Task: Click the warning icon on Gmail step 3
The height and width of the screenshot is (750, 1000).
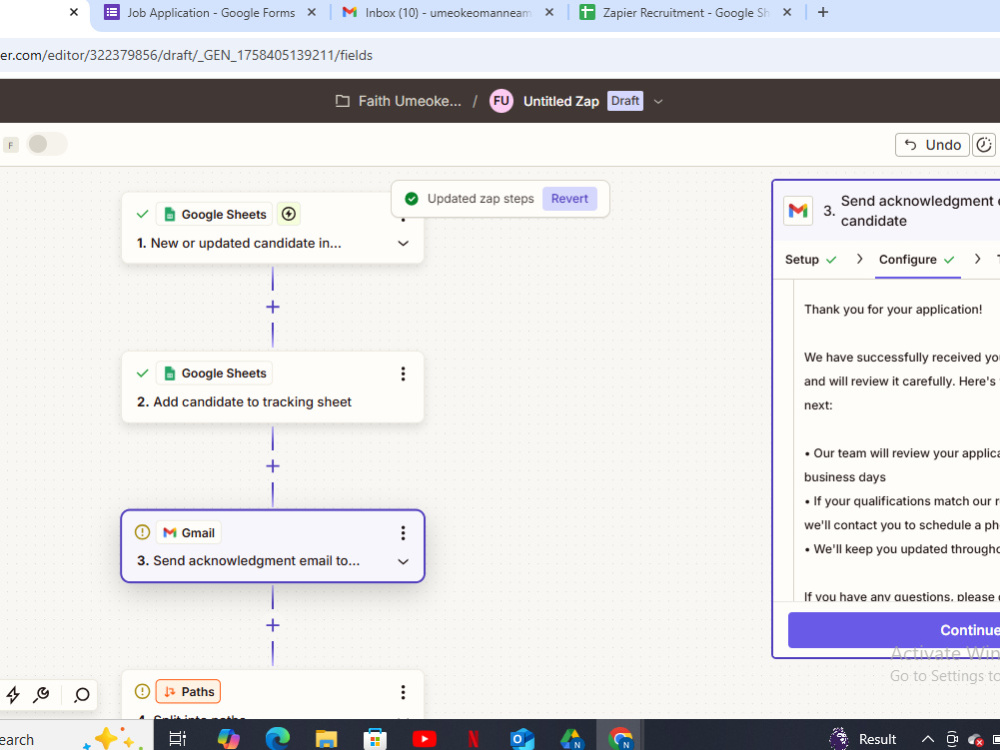Action: (x=142, y=532)
